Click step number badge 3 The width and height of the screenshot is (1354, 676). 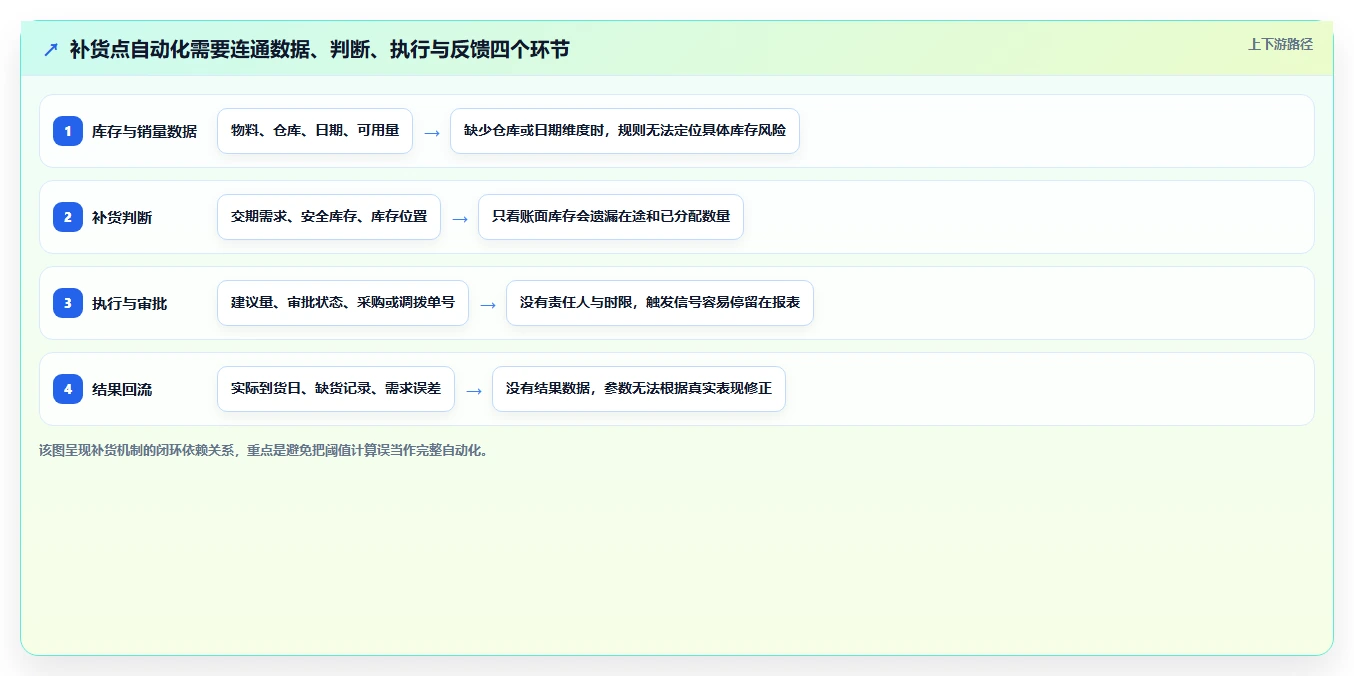coord(68,303)
